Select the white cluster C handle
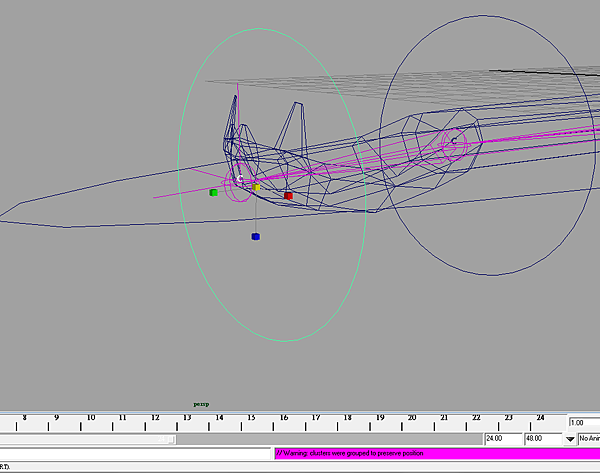The height and width of the screenshot is (473, 600). [240, 179]
